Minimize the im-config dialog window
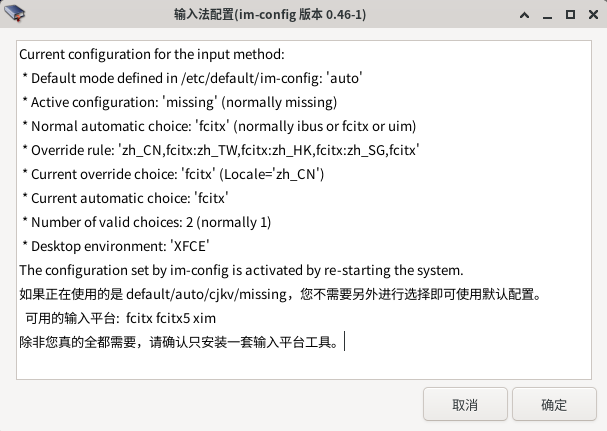Viewport: 607px width, 431px height. click(x=547, y=15)
